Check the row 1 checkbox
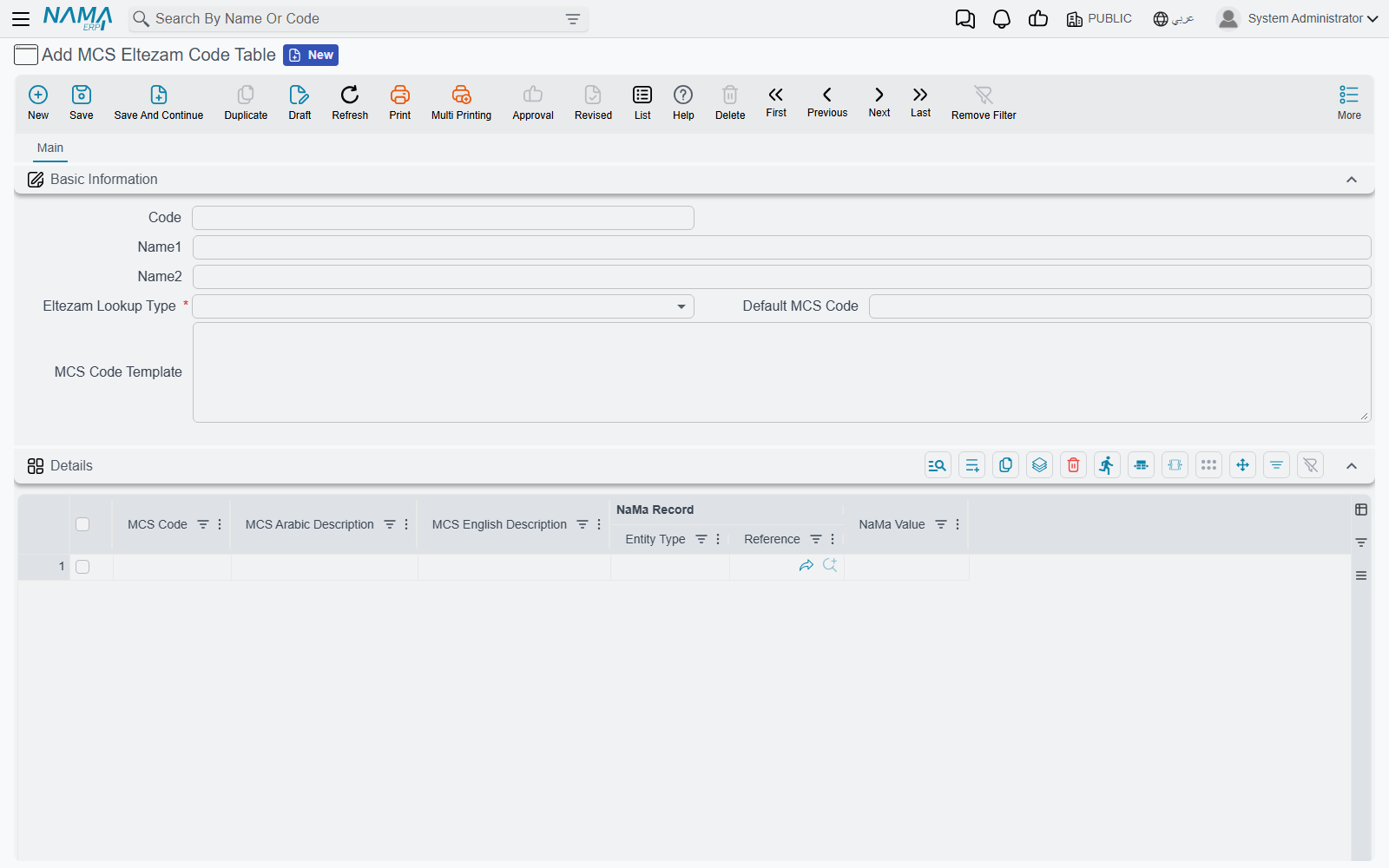Viewport: 1389px width, 868px height. [x=82, y=567]
